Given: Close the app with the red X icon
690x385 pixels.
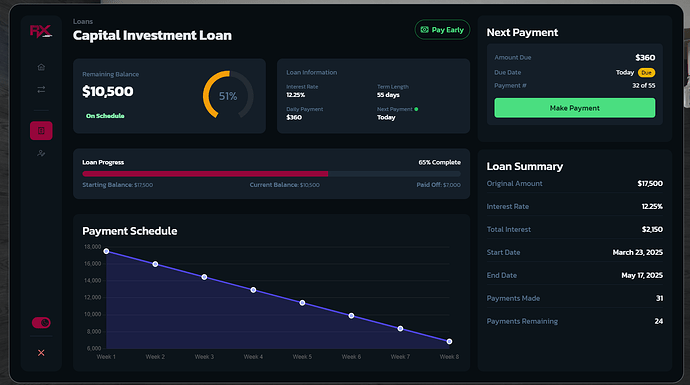Looking at the screenshot, I should click(x=41, y=352).
